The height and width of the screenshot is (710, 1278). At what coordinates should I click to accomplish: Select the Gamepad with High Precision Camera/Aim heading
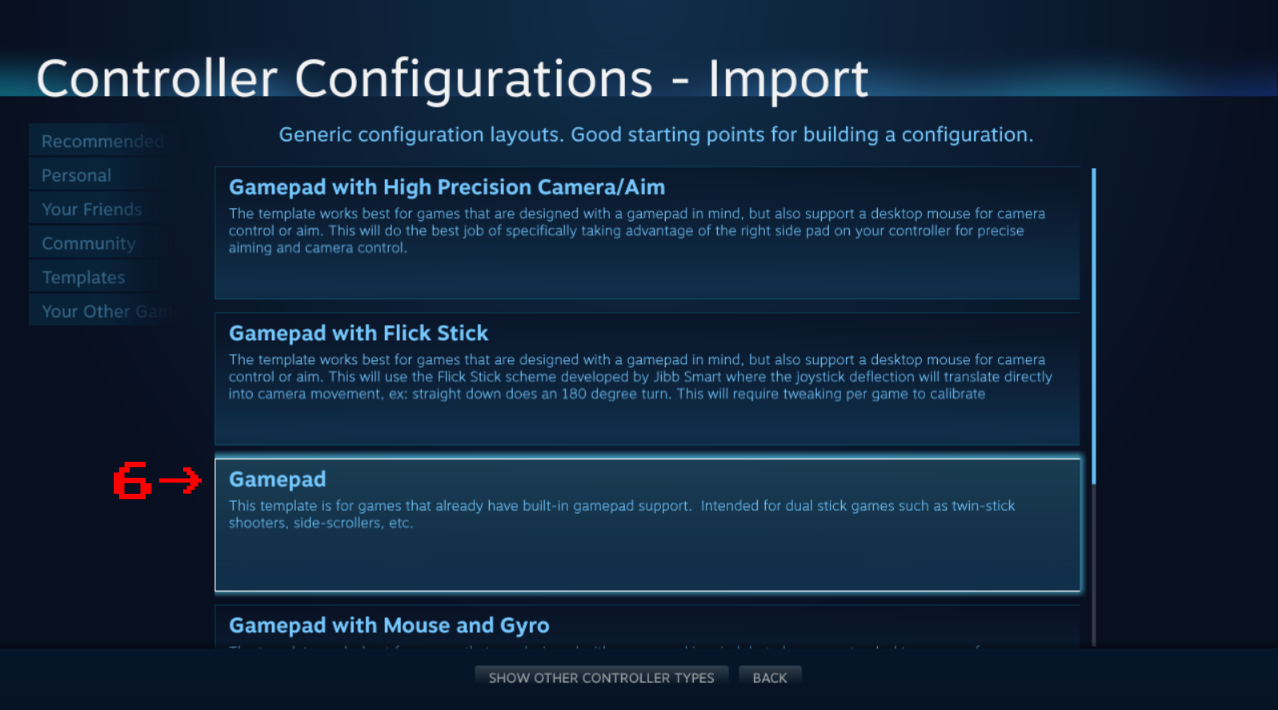pos(446,187)
